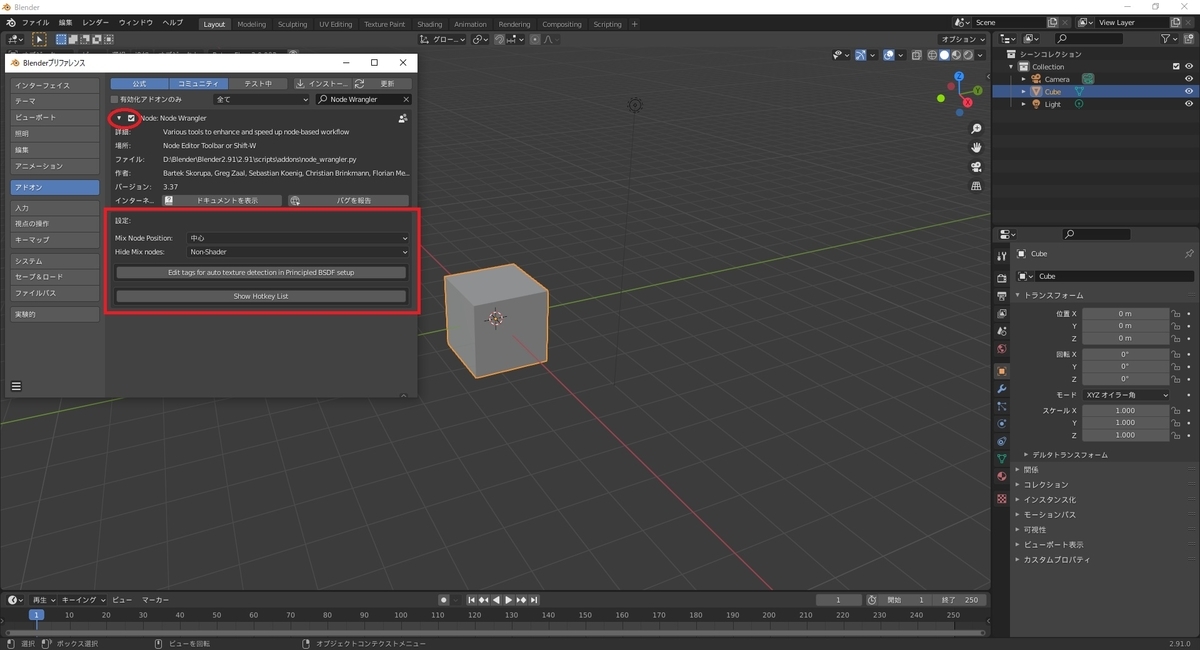The image size is (1200, 650).
Task: Open the World properties tab icon
Action: [x=1001, y=350]
